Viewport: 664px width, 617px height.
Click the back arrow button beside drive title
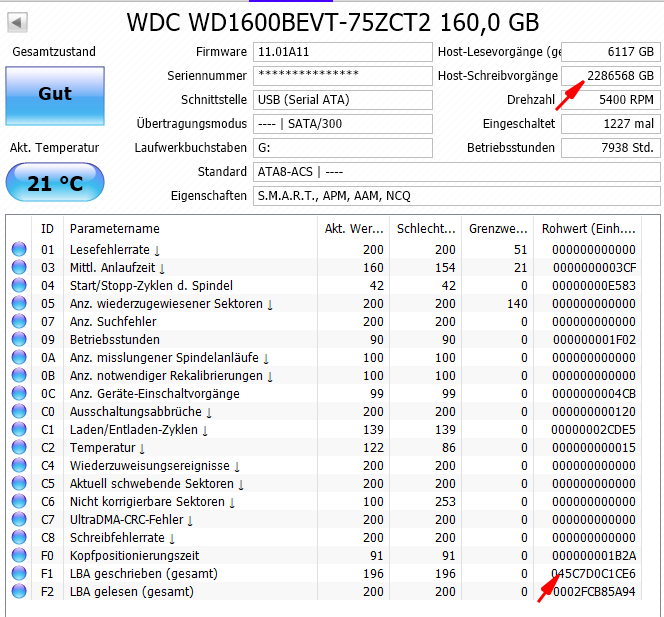click(17, 22)
